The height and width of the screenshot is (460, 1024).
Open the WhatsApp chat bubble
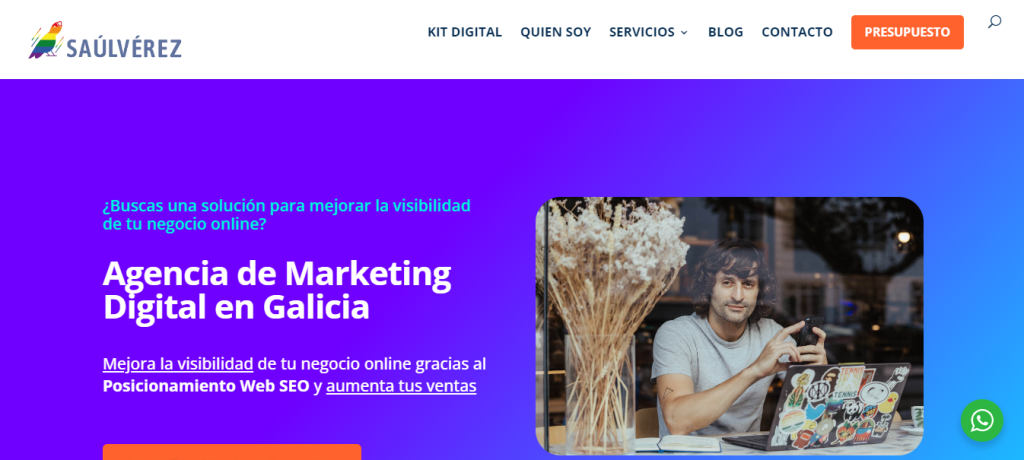point(982,420)
